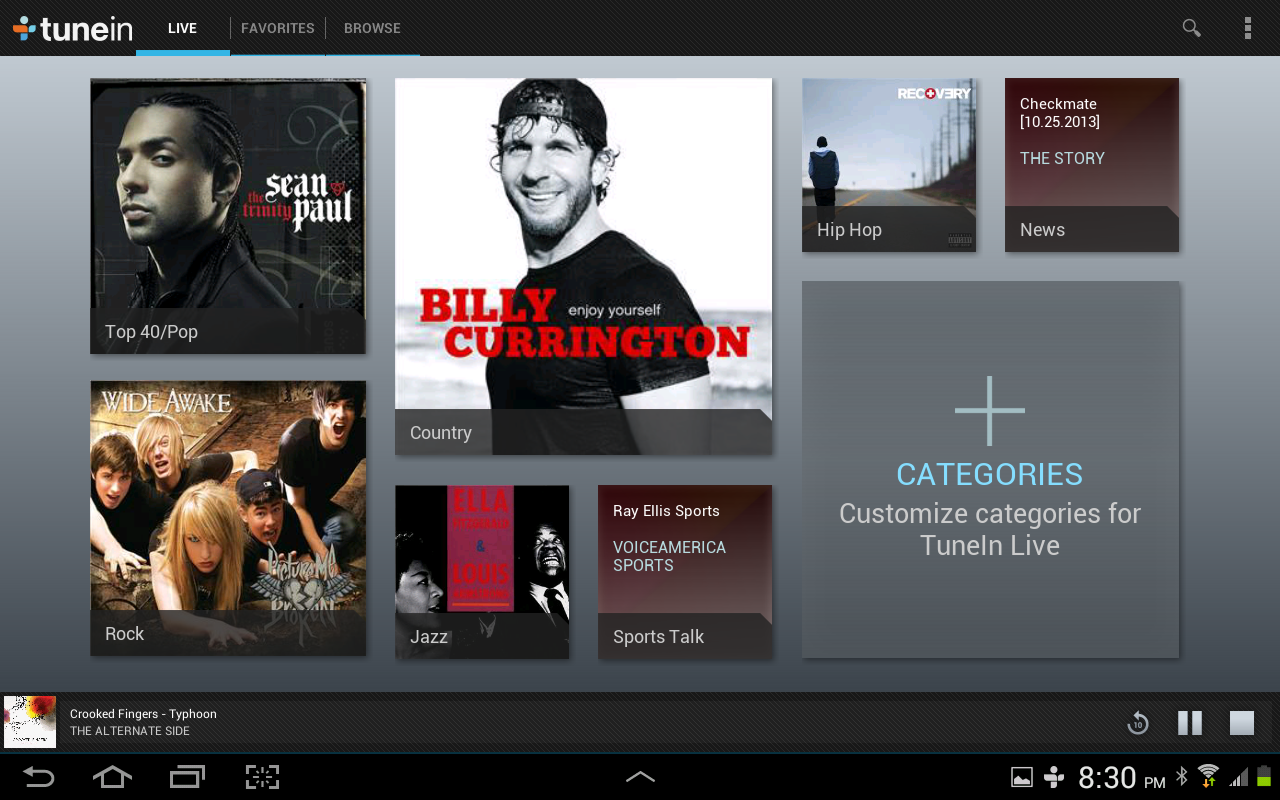Pause the current stream
The image size is (1280, 800).
pyautogui.click(x=1190, y=723)
